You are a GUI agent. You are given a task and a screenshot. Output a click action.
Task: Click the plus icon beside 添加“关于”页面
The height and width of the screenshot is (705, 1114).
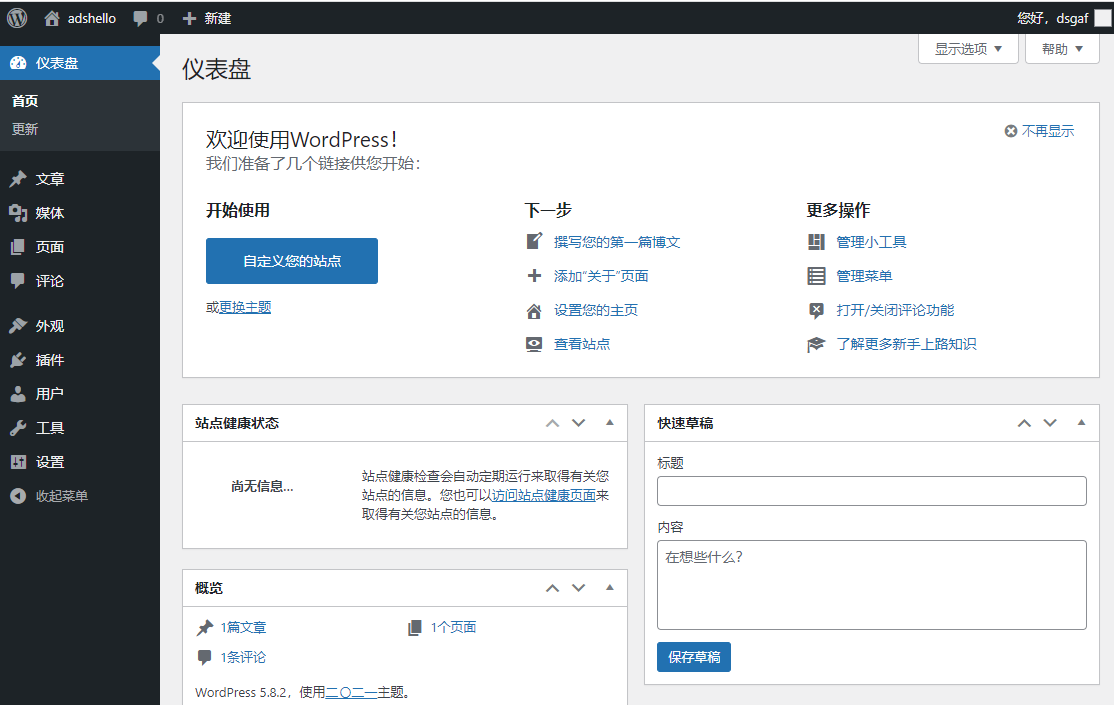click(x=534, y=276)
